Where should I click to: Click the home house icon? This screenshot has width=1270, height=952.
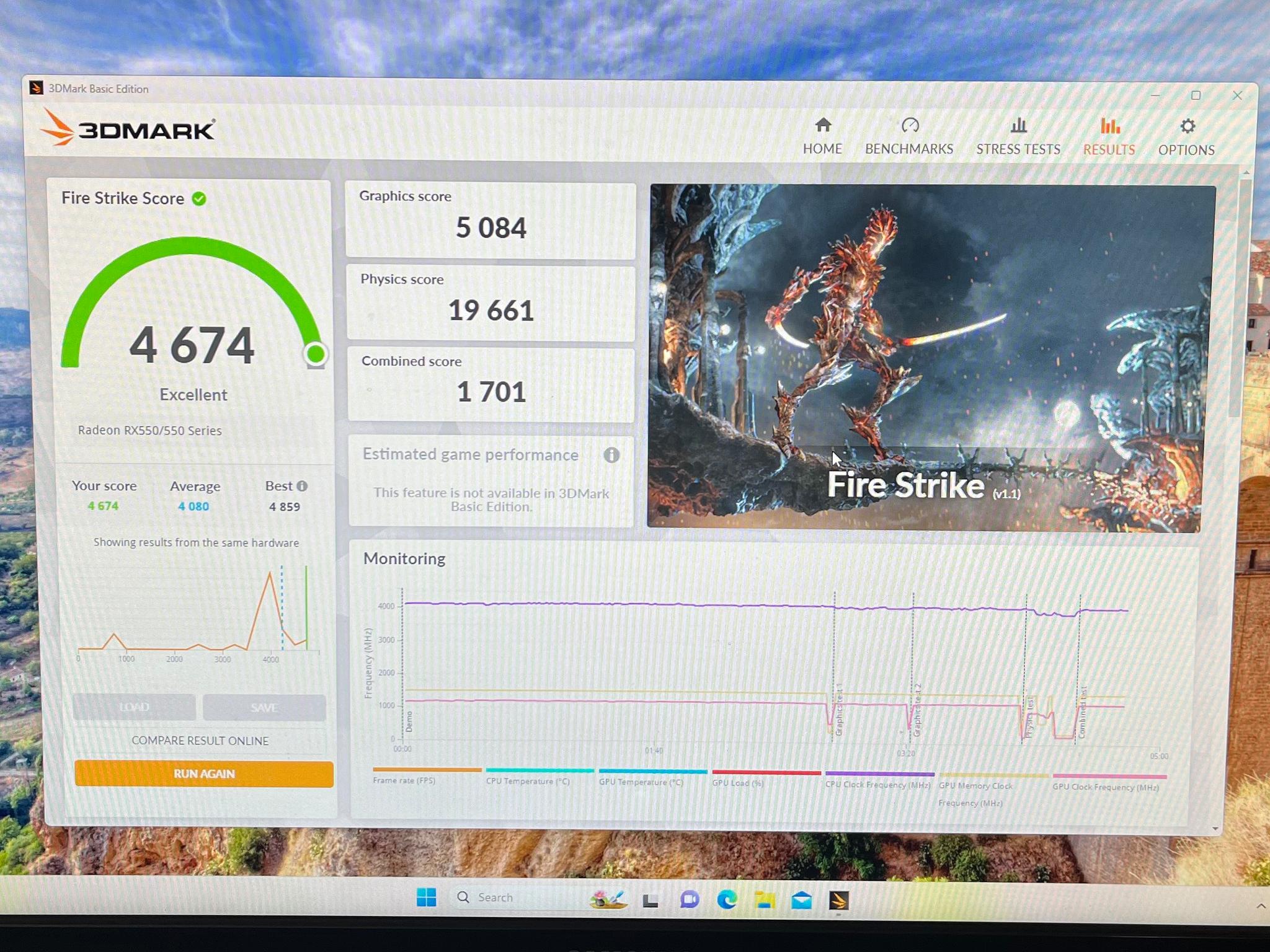pyautogui.click(x=823, y=125)
